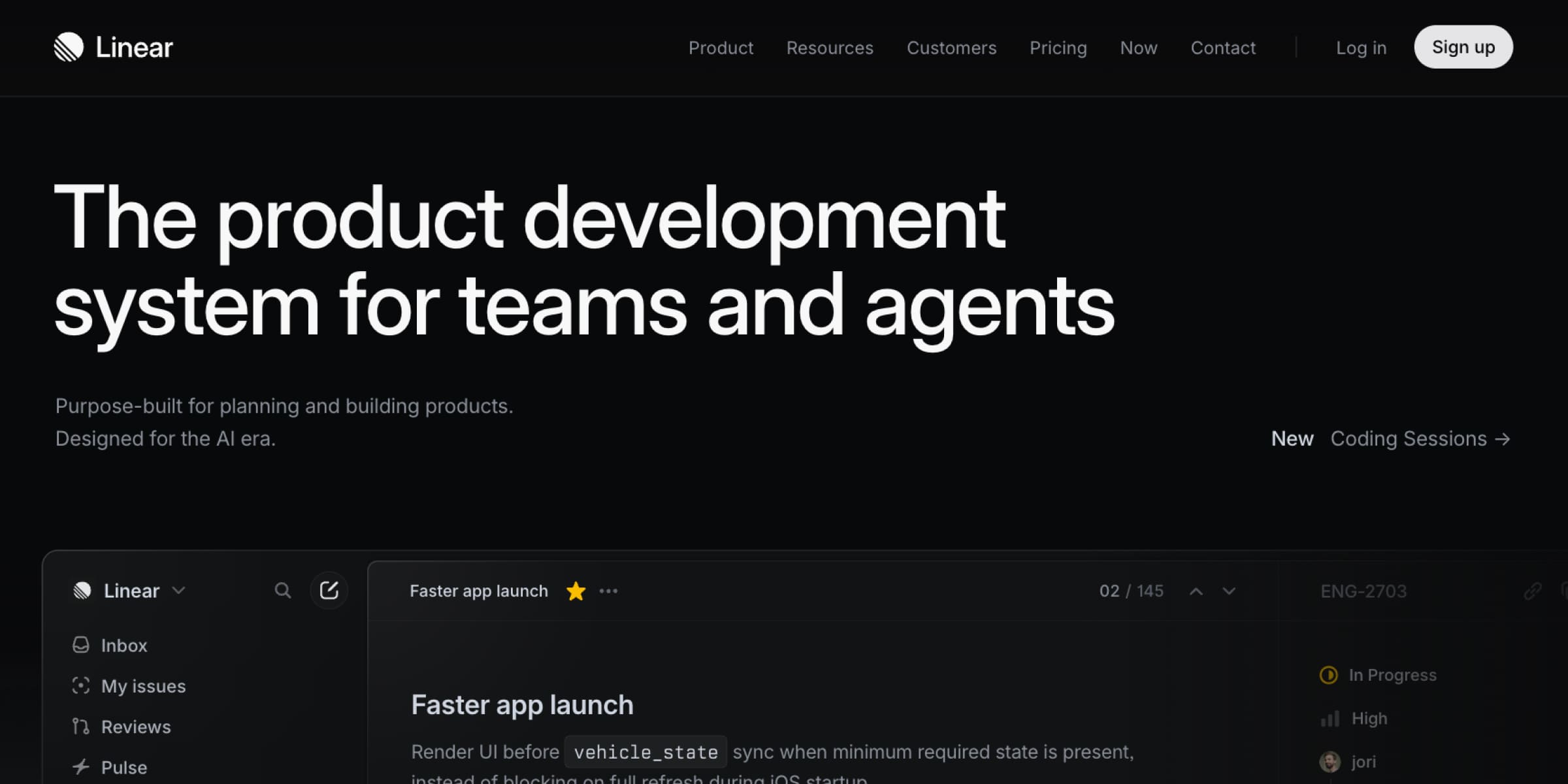
Task: Click the ENG-2703 issue ID
Action: point(1364,591)
